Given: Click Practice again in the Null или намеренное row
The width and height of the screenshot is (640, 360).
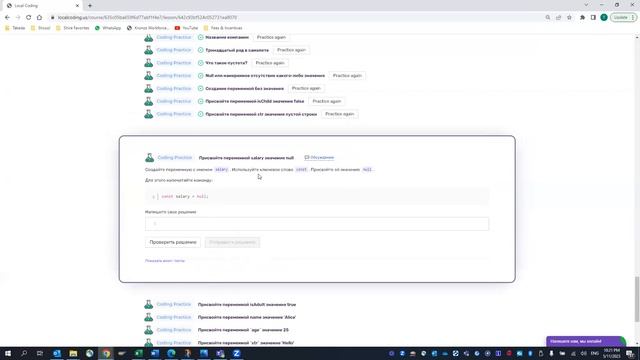Looking at the screenshot, I should pyautogui.click(x=347, y=76).
